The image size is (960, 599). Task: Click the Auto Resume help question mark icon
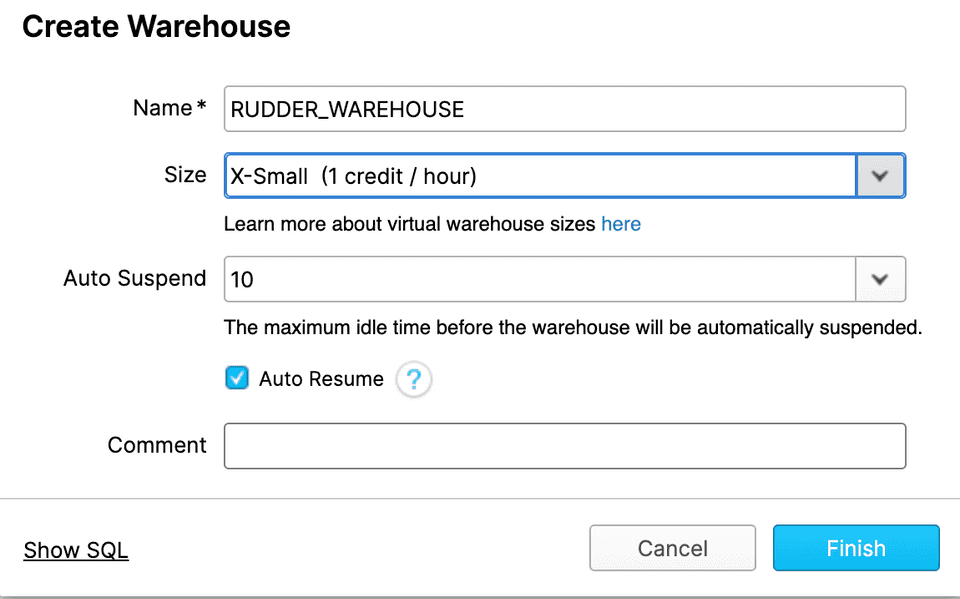coord(414,380)
